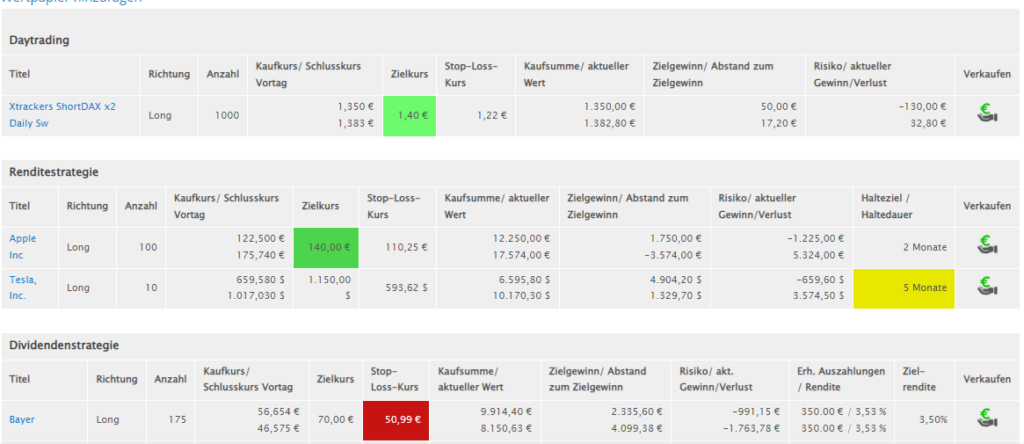Open the Apple Inc security link
The image size is (1024, 444).
[x=23, y=247]
